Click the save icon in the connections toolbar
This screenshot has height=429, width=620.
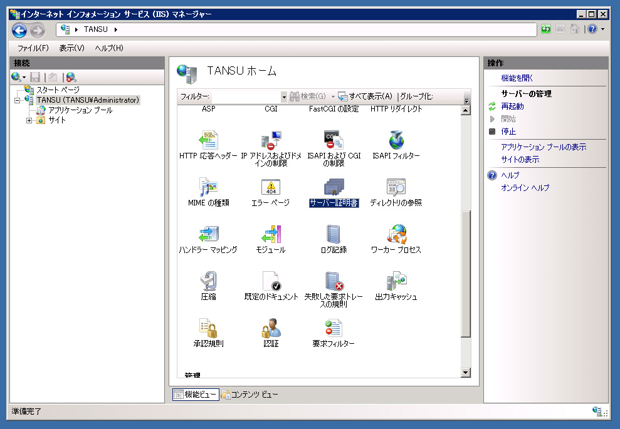coord(35,77)
